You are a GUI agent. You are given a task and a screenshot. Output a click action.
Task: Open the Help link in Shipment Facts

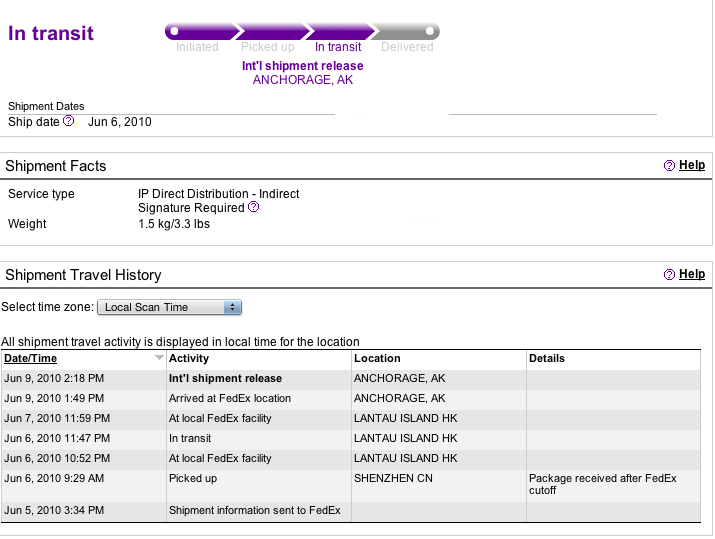pos(692,165)
